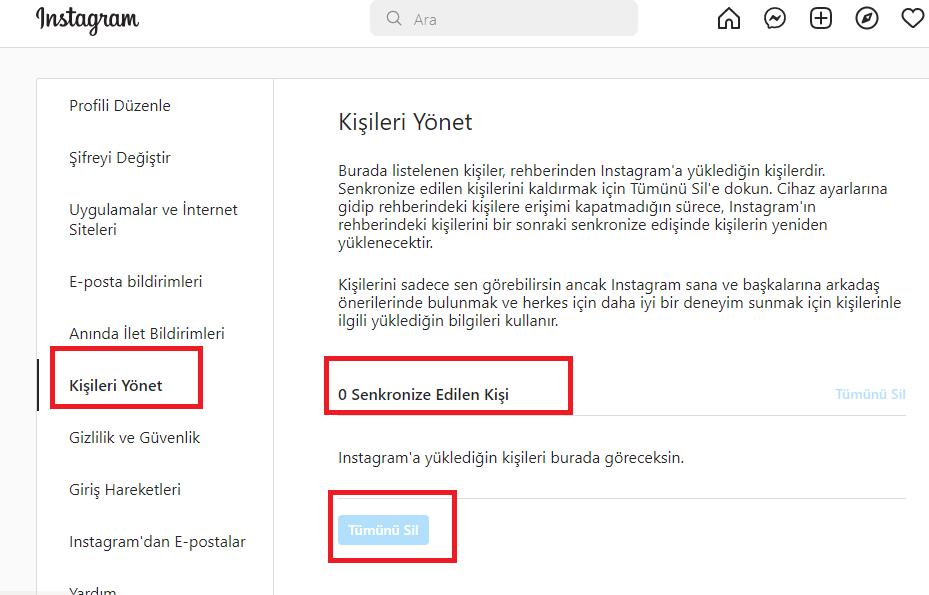
Task: Open Şifreyi Değiştir settings
Action: pos(120,158)
